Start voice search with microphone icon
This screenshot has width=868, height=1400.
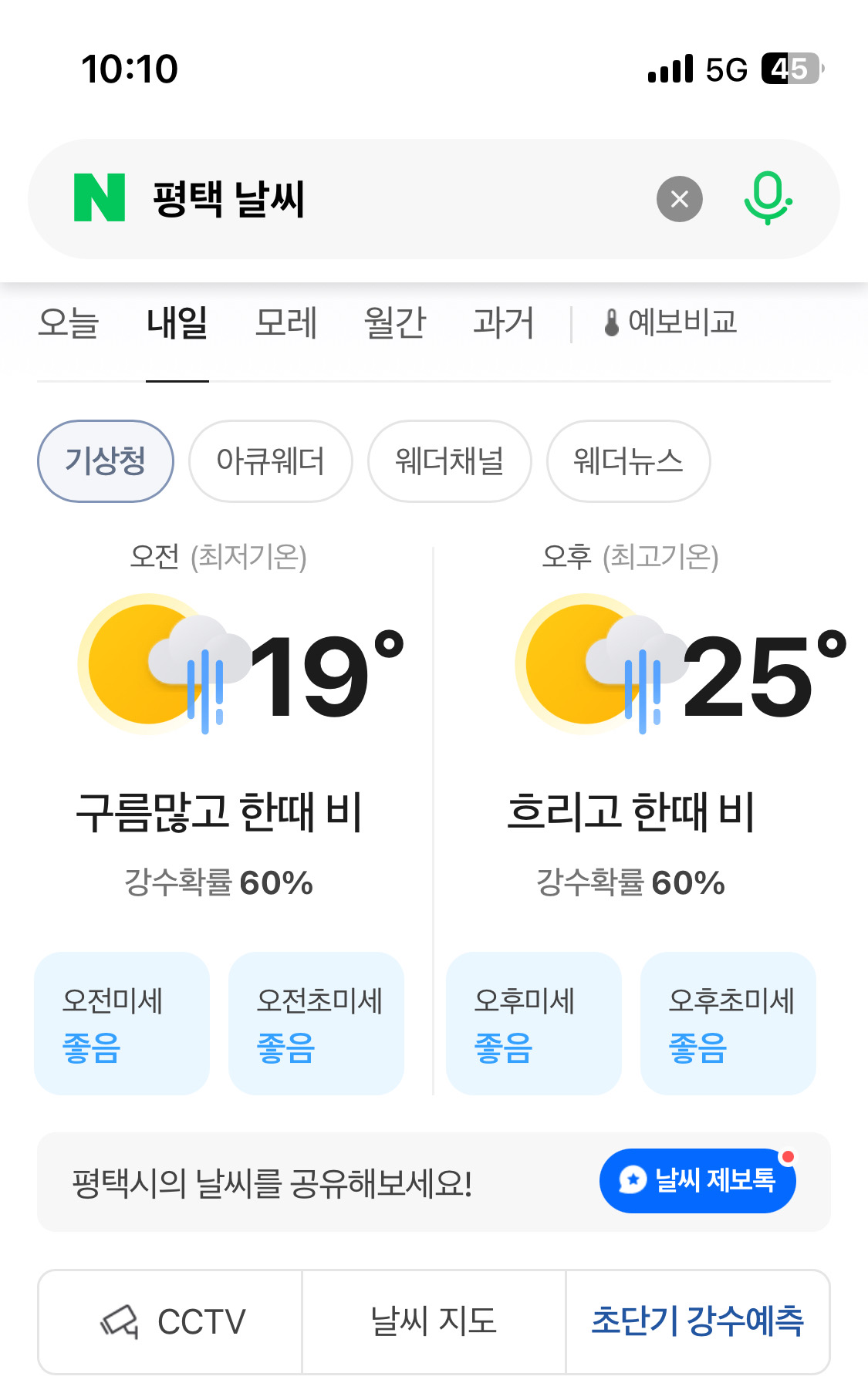[x=767, y=198]
